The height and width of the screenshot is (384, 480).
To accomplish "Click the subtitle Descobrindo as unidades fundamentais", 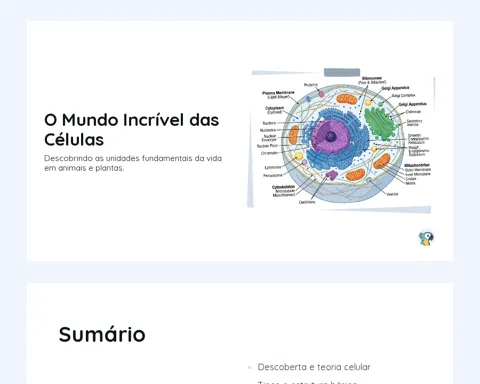I will (133, 163).
